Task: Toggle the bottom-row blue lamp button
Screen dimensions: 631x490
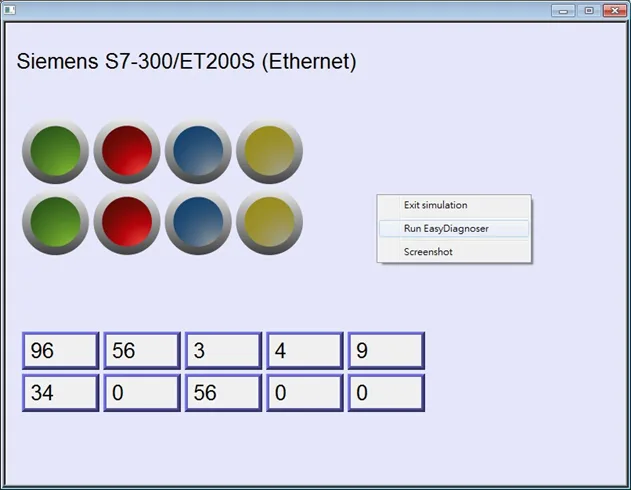Action: point(198,222)
